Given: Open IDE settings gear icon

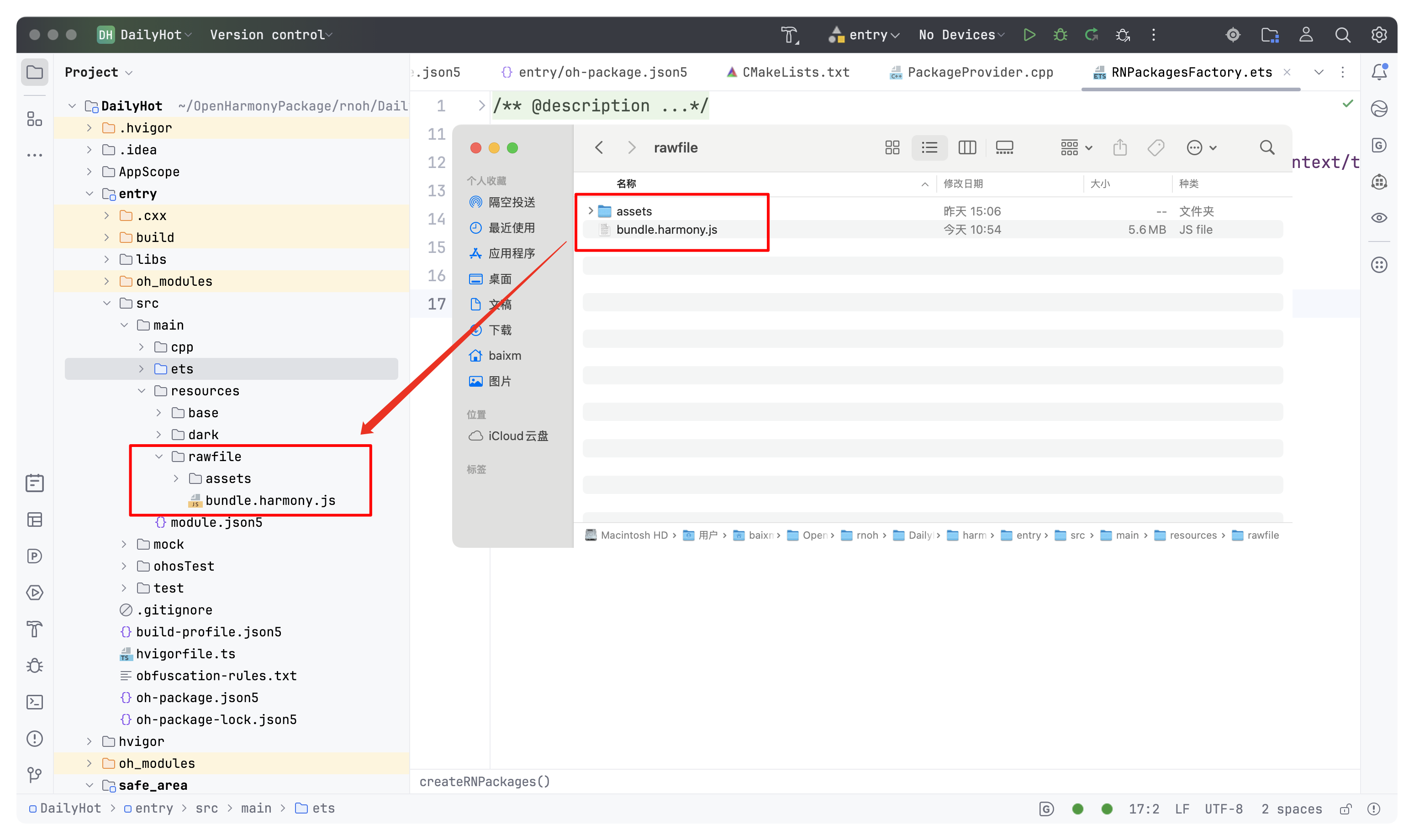Looking at the screenshot, I should click(1379, 35).
